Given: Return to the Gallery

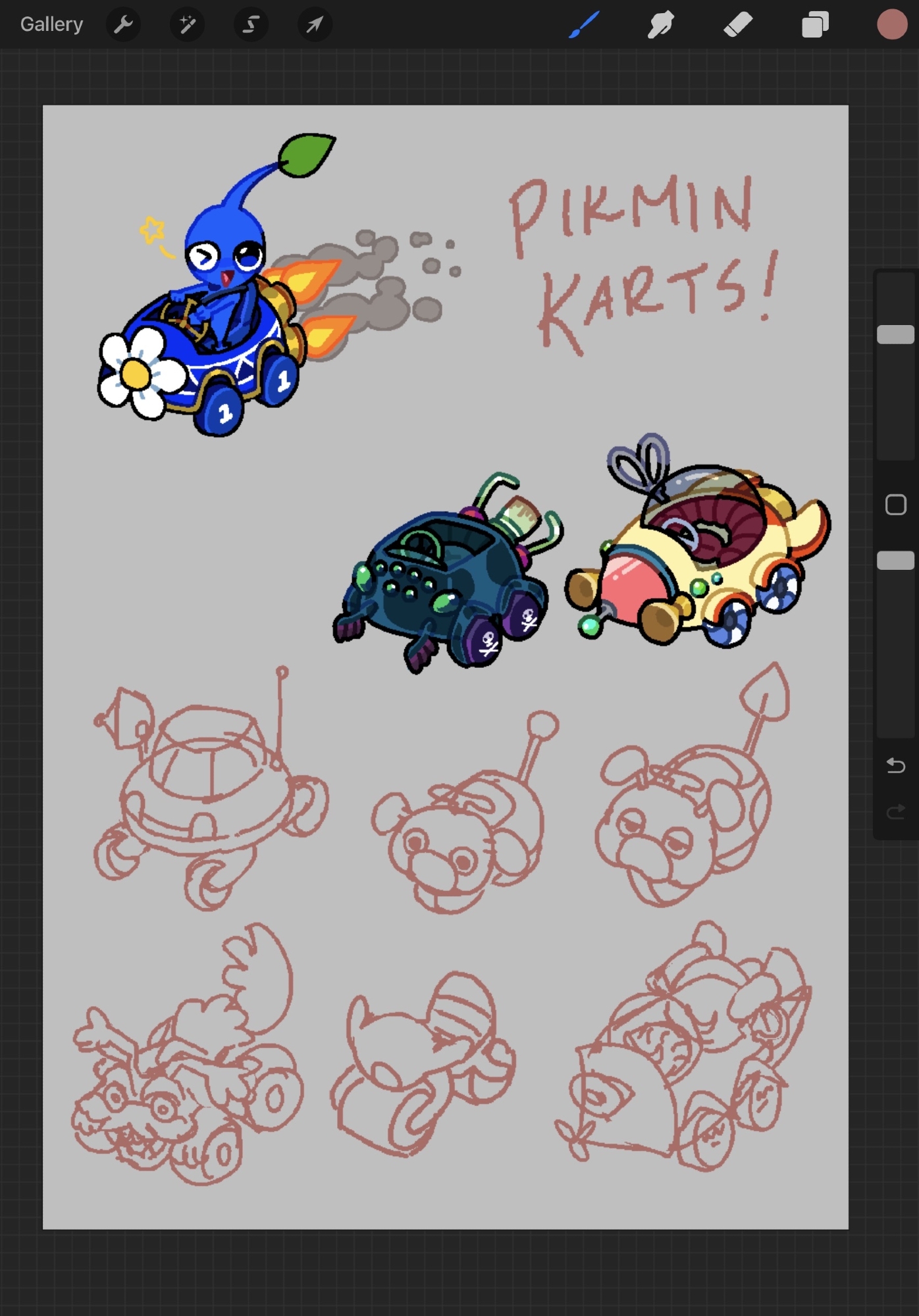Looking at the screenshot, I should (51, 25).
